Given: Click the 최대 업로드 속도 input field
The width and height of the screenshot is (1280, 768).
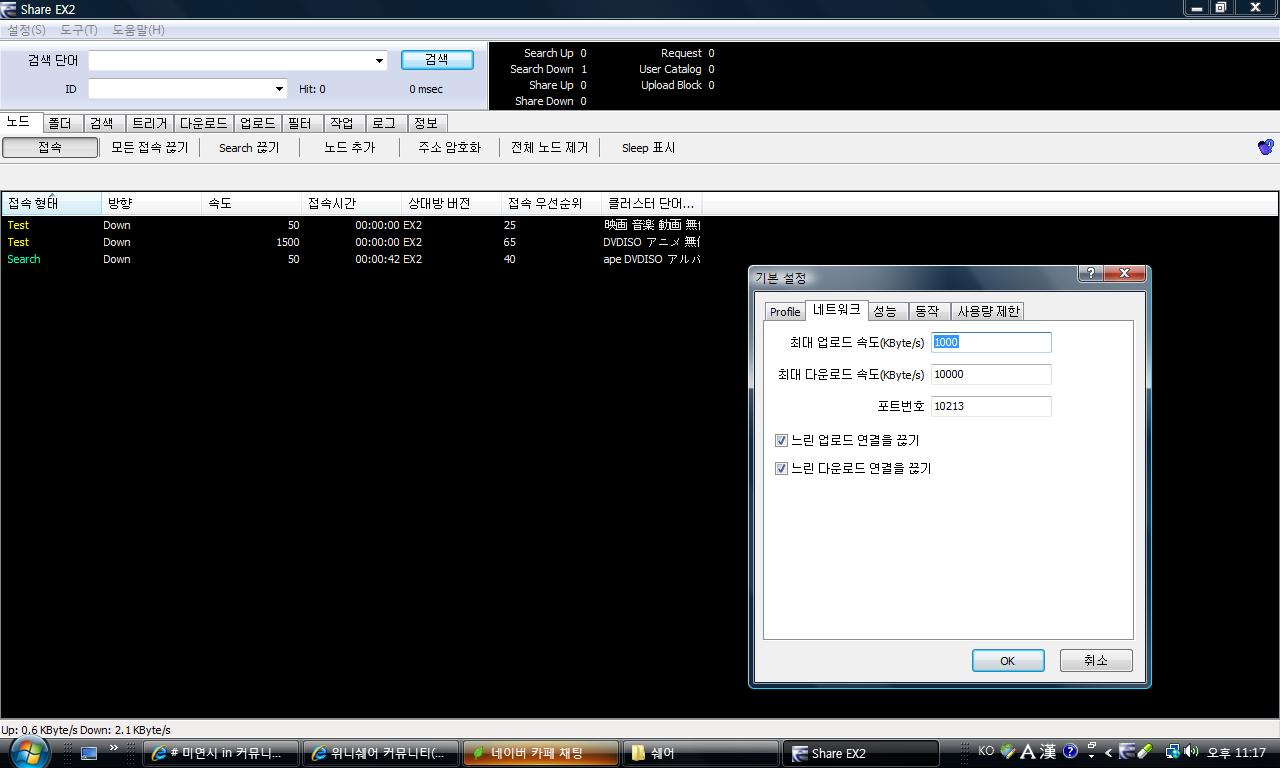Looking at the screenshot, I should tap(991, 342).
